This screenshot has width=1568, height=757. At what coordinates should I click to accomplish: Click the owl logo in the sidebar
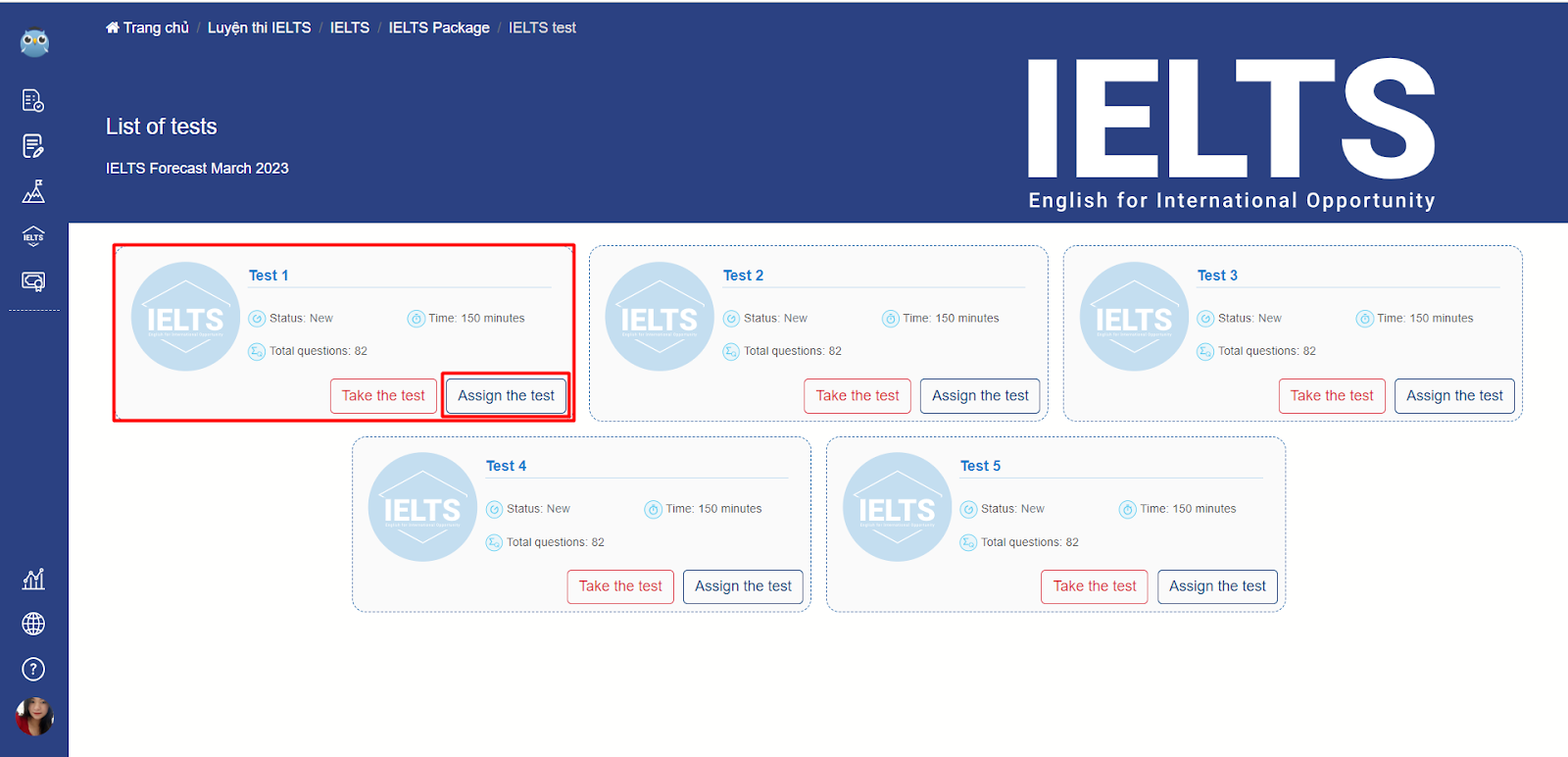coord(34,42)
